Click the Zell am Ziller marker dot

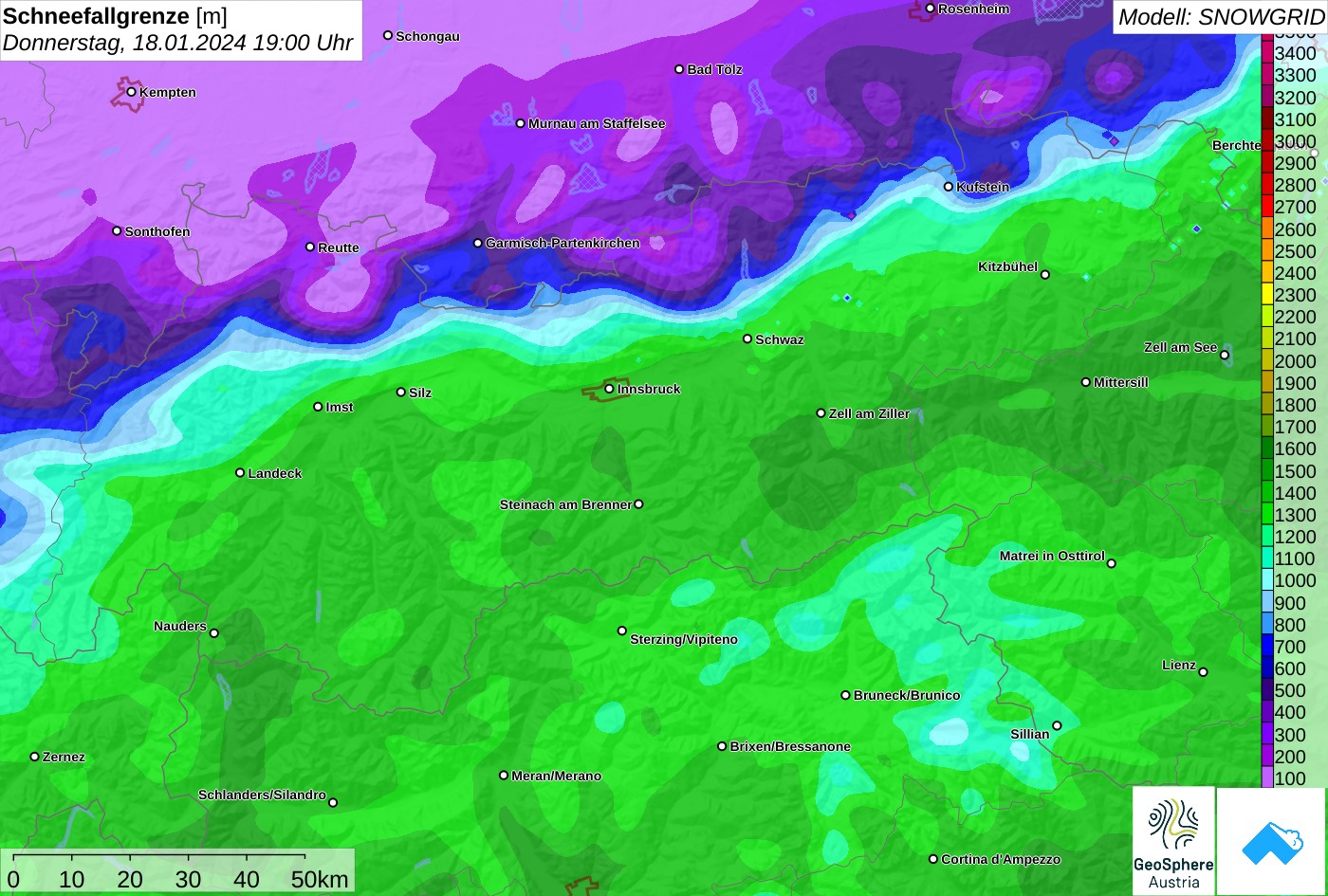coord(821,413)
